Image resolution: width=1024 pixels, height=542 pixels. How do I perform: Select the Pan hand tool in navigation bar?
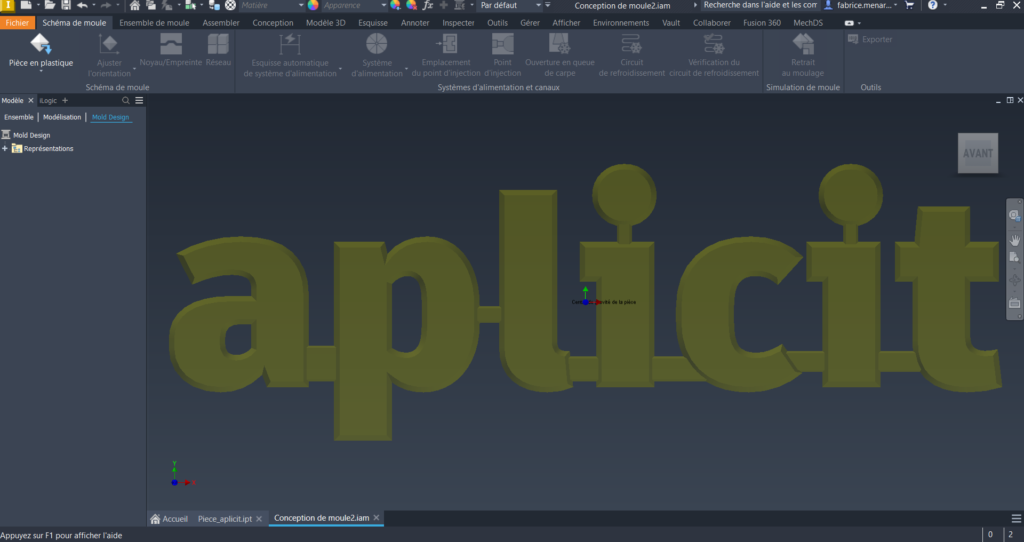pos(1014,240)
